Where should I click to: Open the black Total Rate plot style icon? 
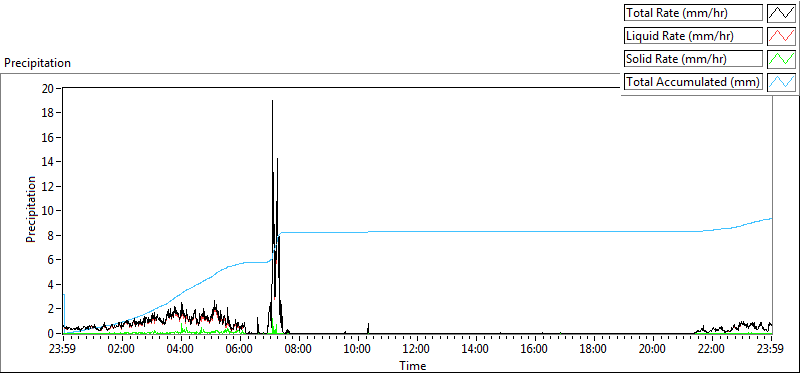click(782, 13)
